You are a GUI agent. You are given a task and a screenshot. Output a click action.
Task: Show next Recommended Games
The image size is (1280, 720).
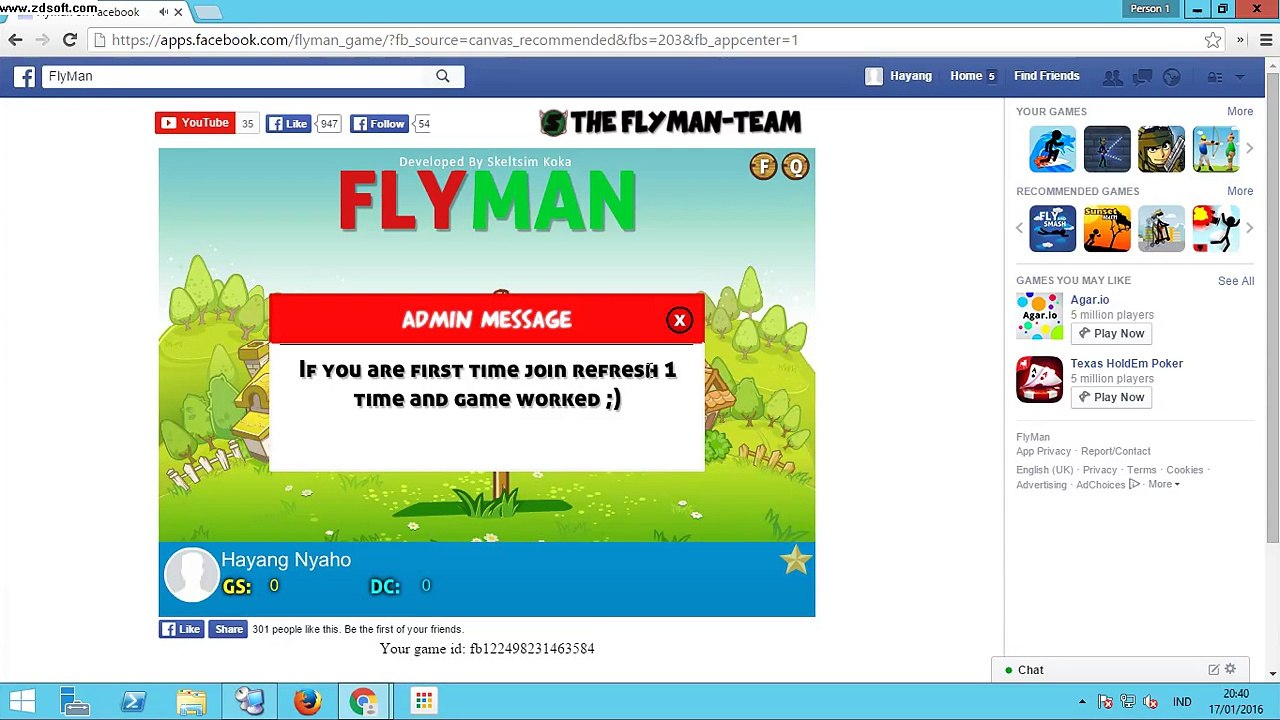pos(1249,228)
